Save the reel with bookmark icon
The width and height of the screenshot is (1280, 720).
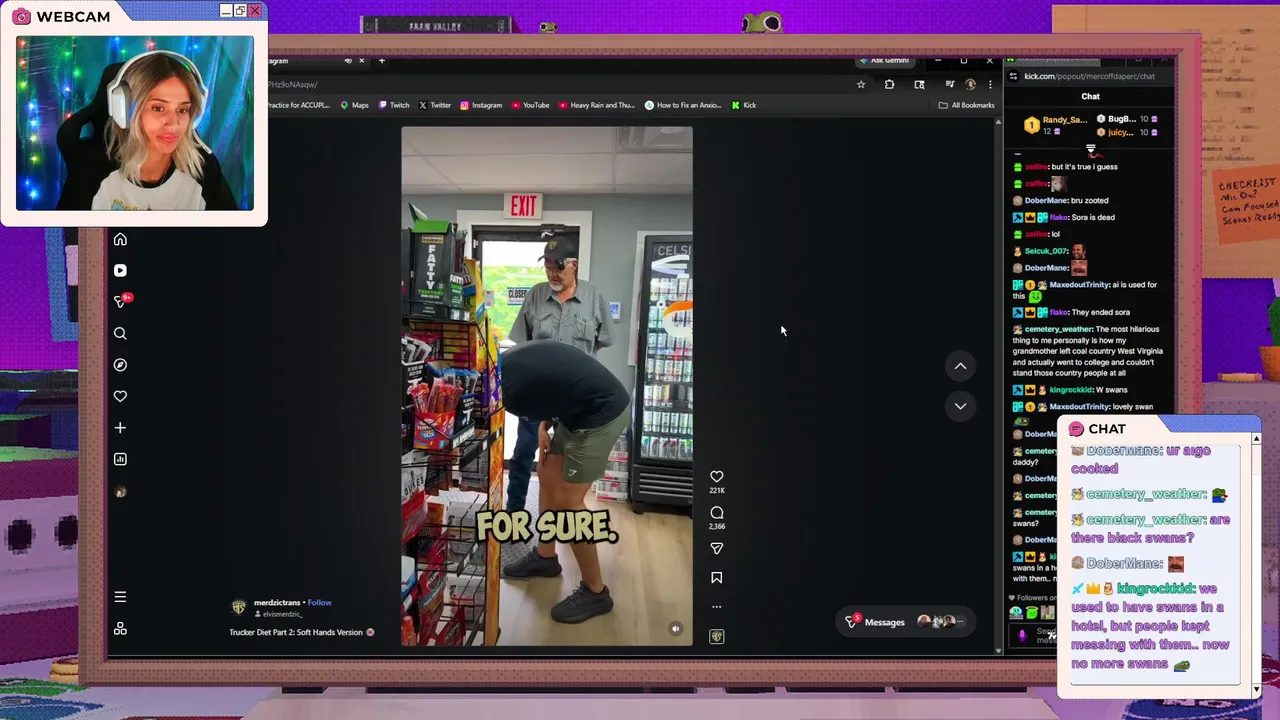pos(716,577)
